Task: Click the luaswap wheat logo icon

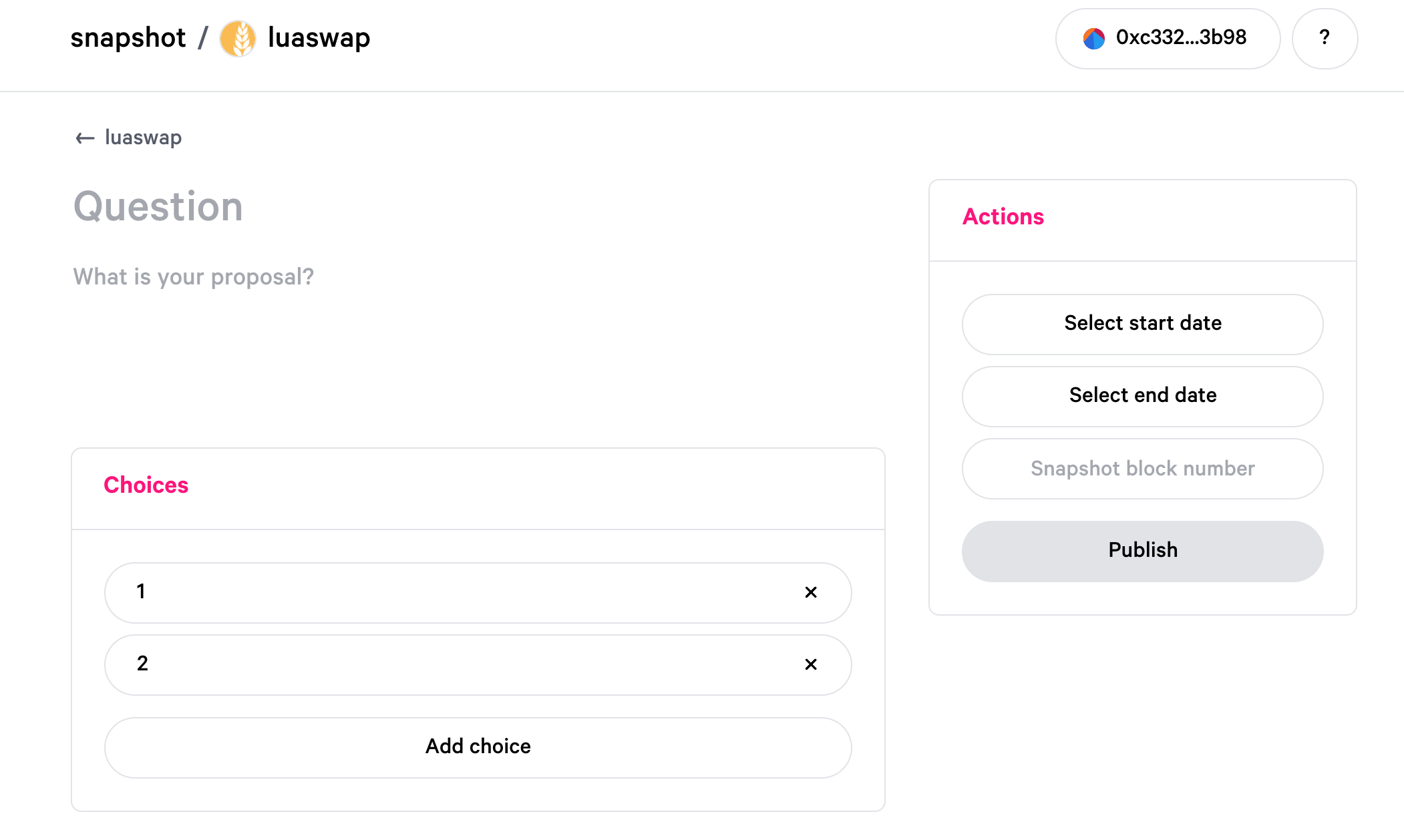Action: click(237, 39)
